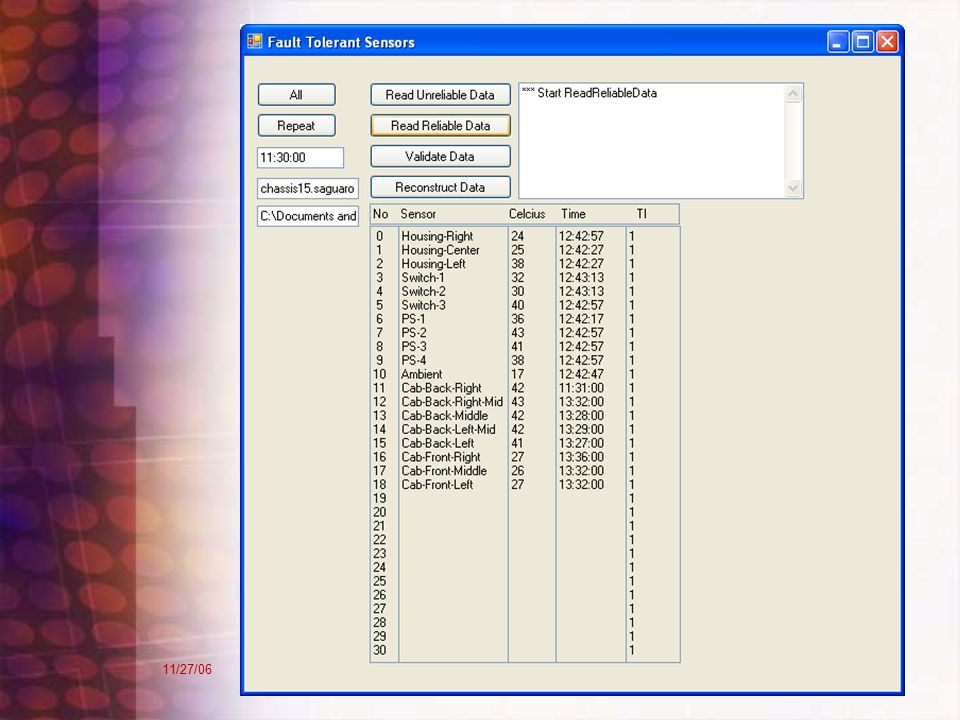
Task: Select the Cab-Back-Right sensor entry
Action: click(441, 388)
